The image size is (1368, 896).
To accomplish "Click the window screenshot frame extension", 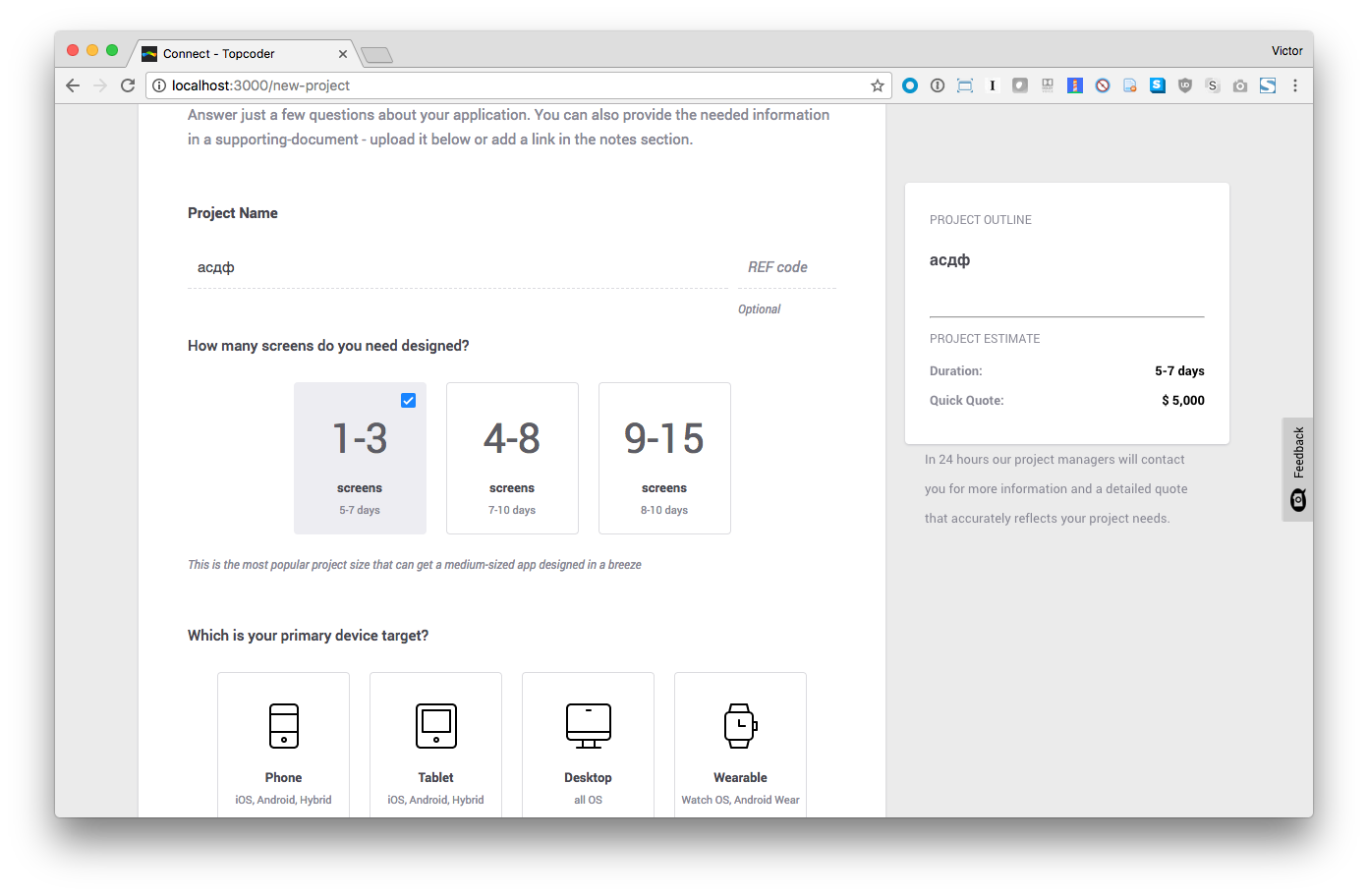I will coord(965,85).
